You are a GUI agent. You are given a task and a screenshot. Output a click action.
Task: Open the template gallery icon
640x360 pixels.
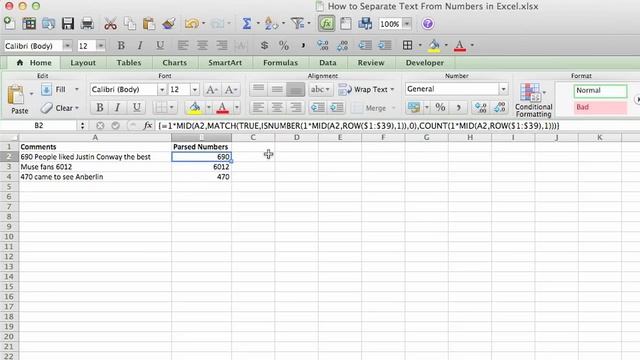[29, 24]
